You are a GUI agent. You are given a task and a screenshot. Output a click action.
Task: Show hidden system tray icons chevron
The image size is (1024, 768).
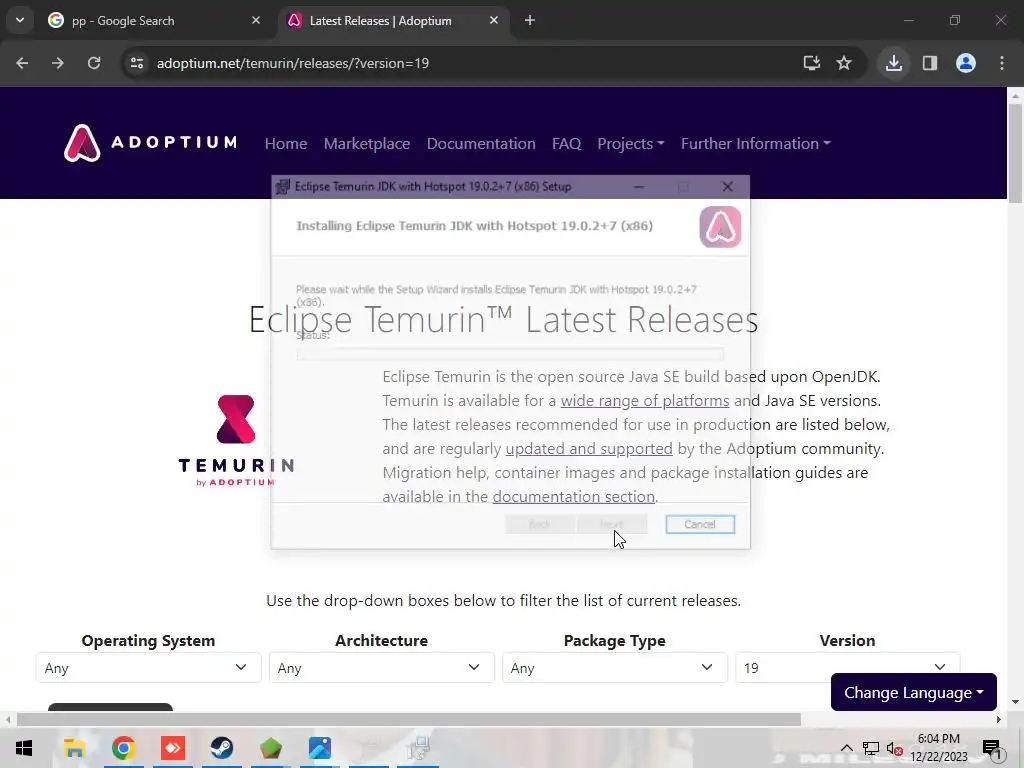click(x=847, y=748)
